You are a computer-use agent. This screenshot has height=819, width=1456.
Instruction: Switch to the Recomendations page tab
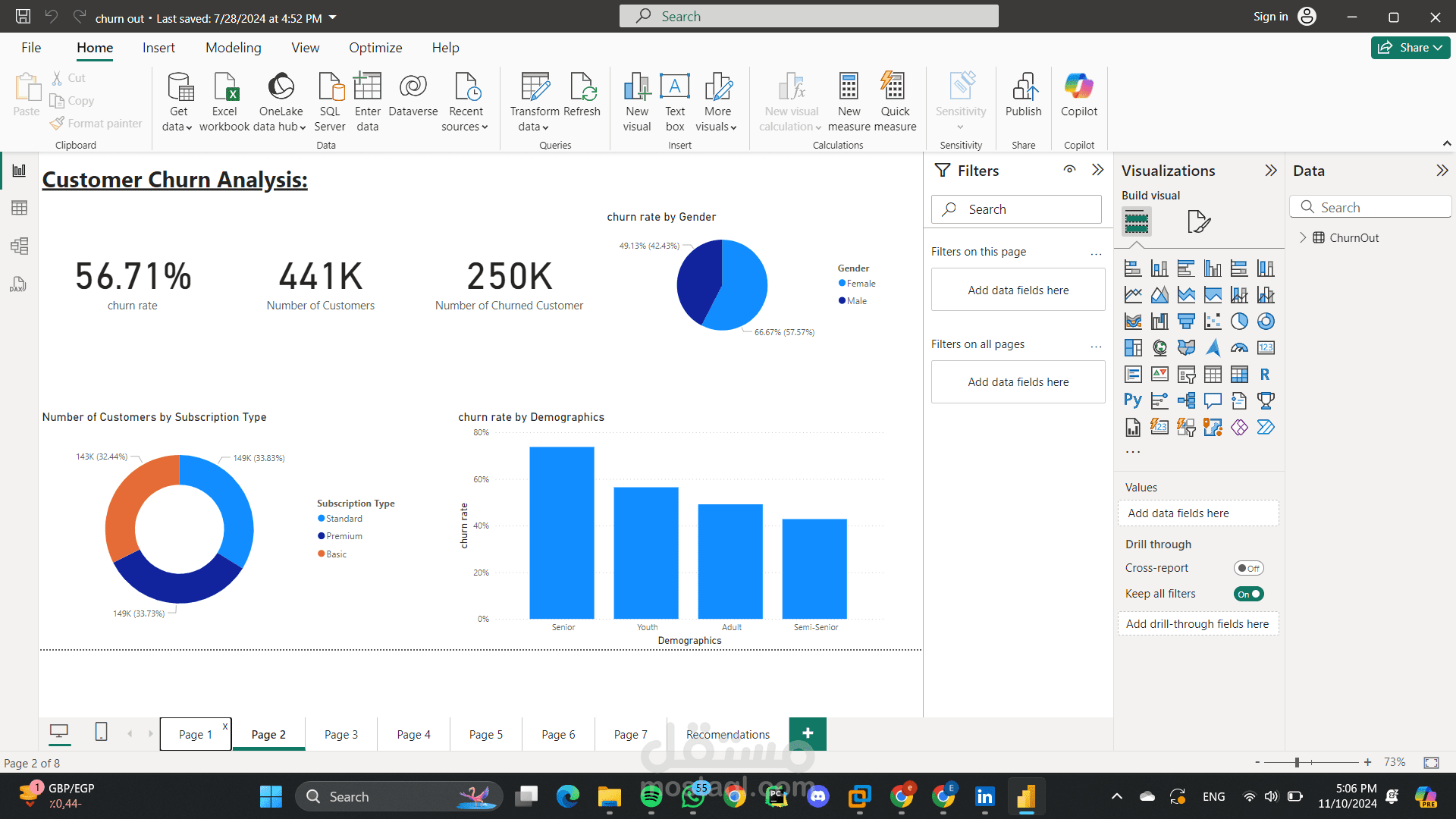pyautogui.click(x=727, y=734)
